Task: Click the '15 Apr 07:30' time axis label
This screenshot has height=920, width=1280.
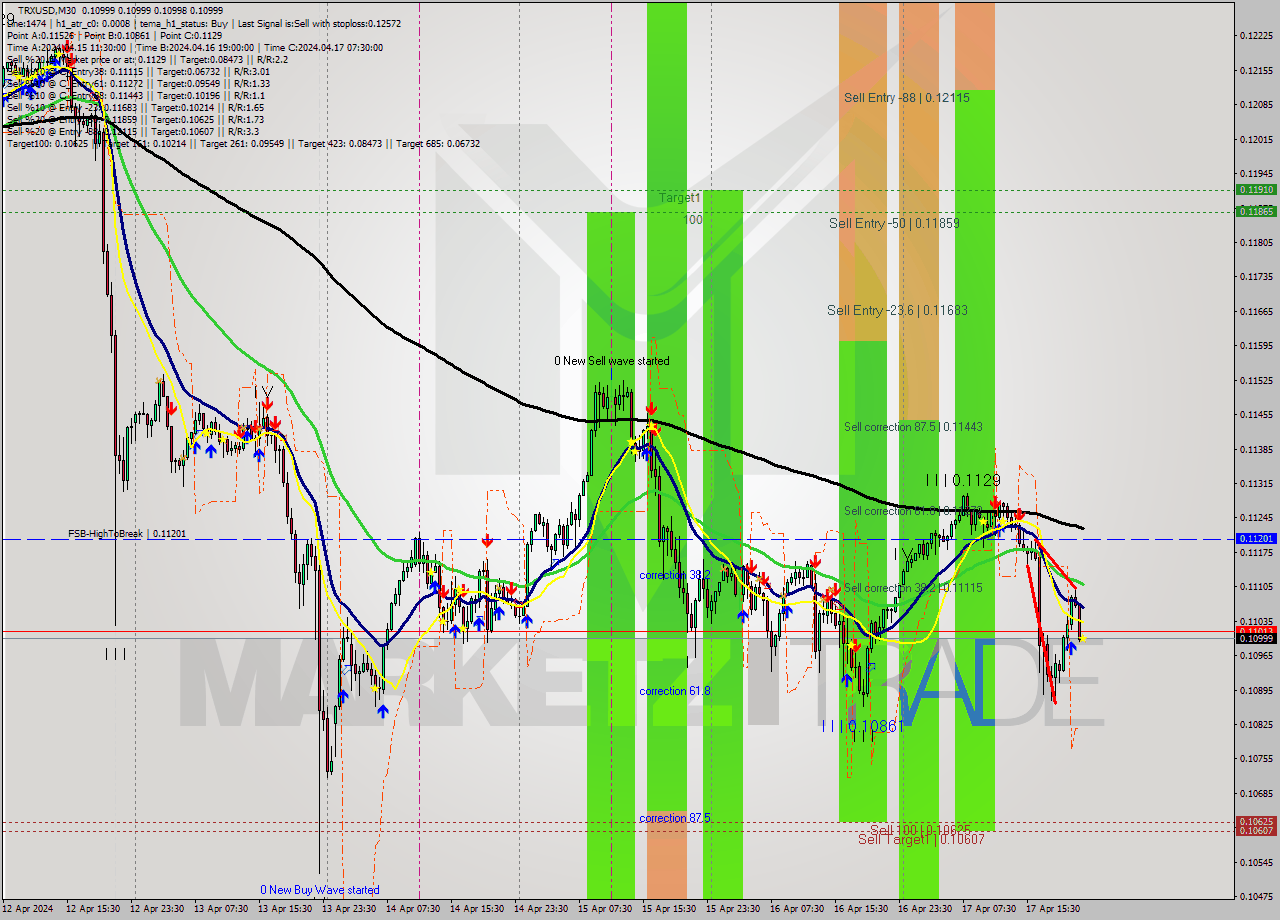Action: [605, 909]
